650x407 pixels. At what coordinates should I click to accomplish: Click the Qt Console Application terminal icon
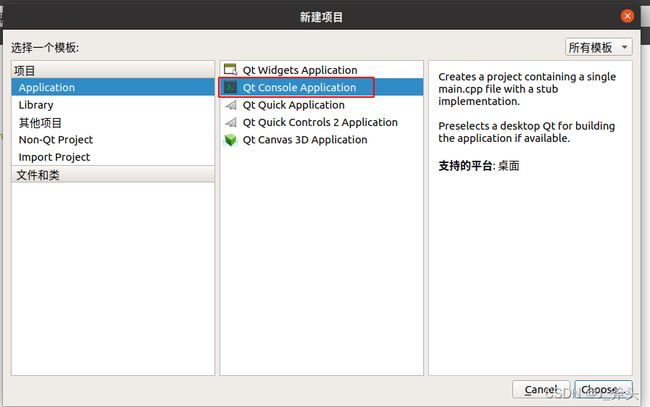(230, 87)
